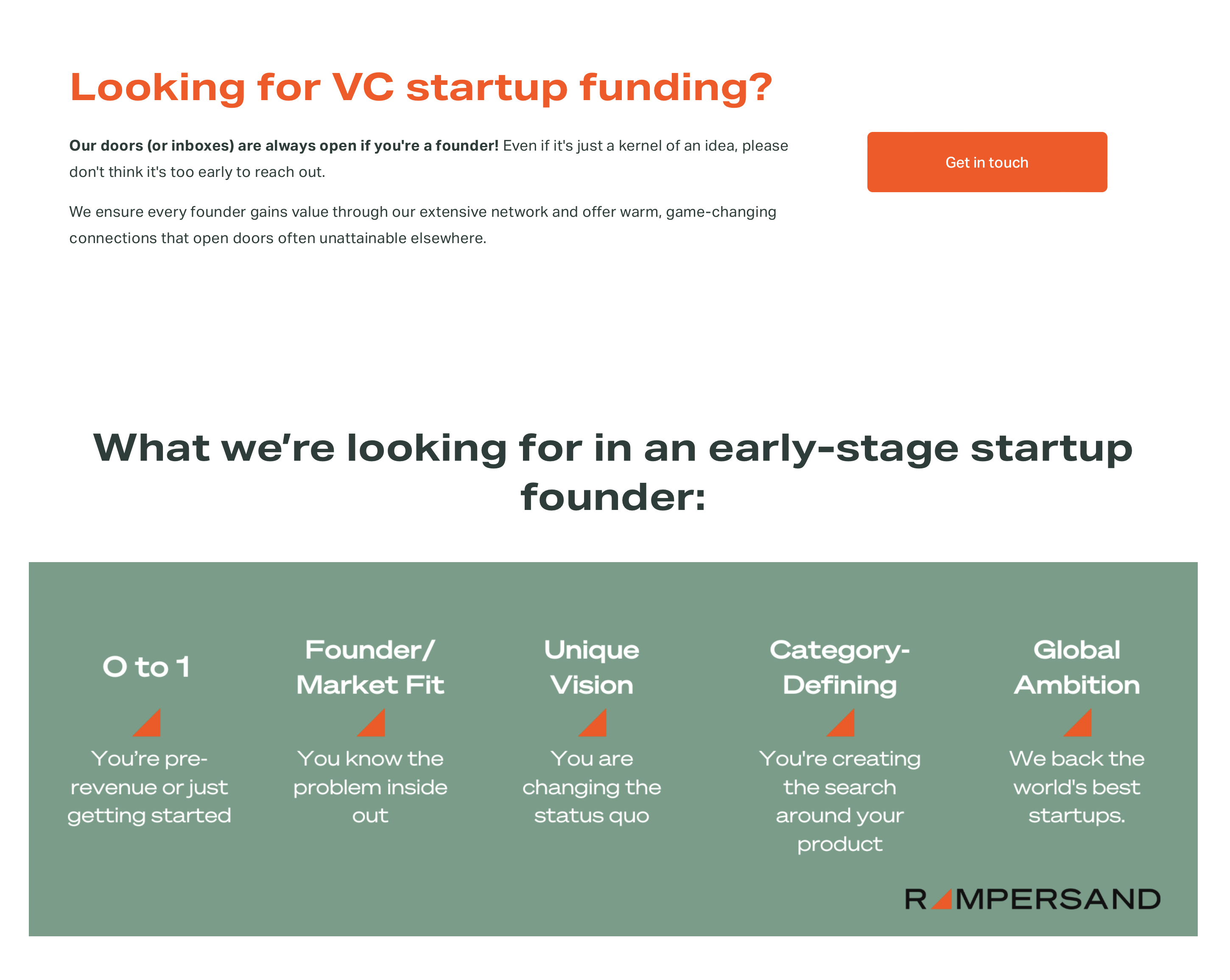Image resolution: width=1230 pixels, height=980 pixels.
Task: Click the 'Unique Vision' column title
Action: [592, 667]
